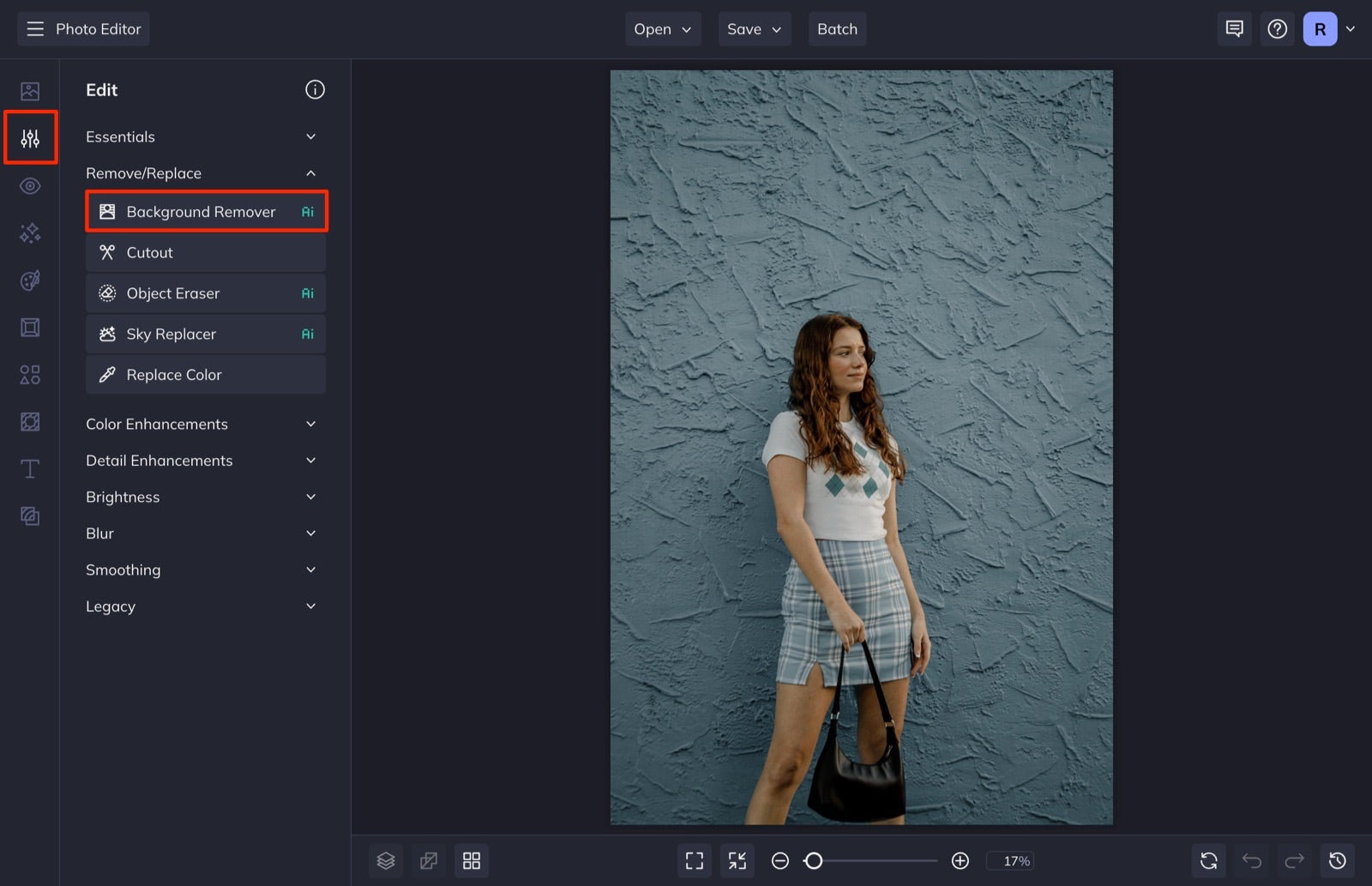The height and width of the screenshot is (886, 1372).
Task: Launch the Background Remover tool
Action: (206, 211)
